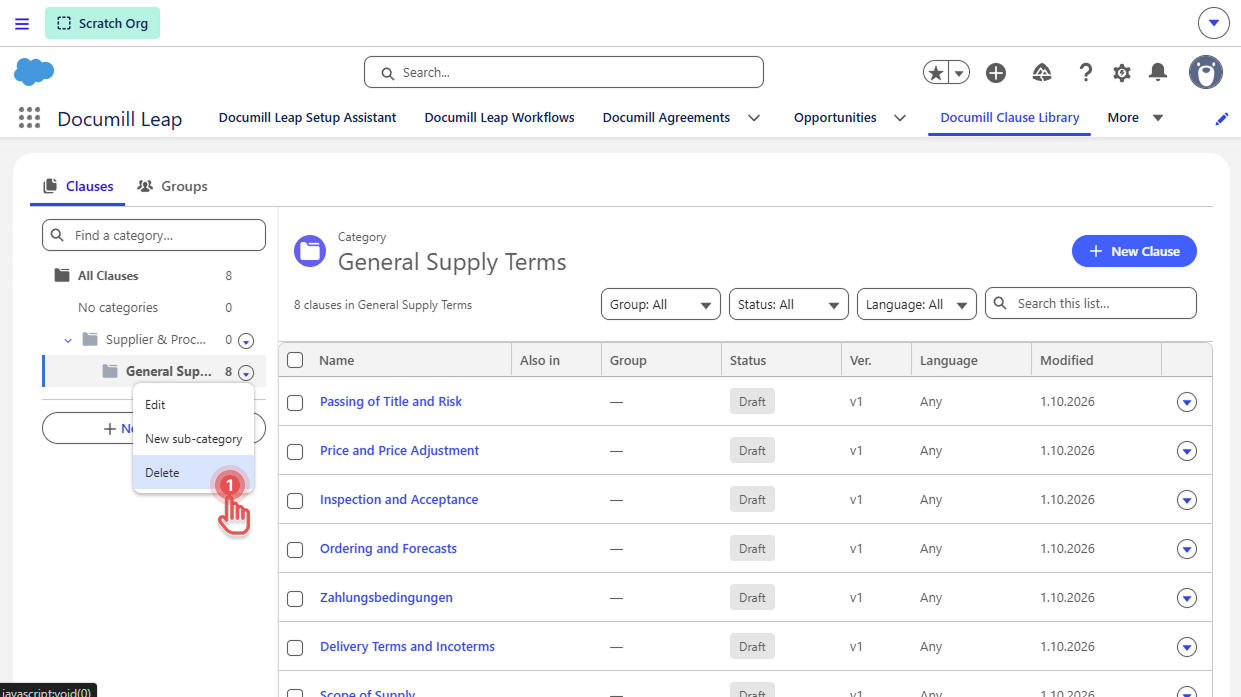1241x697 pixels.
Task: Open the user profile avatar
Action: click(x=1206, y=72)
